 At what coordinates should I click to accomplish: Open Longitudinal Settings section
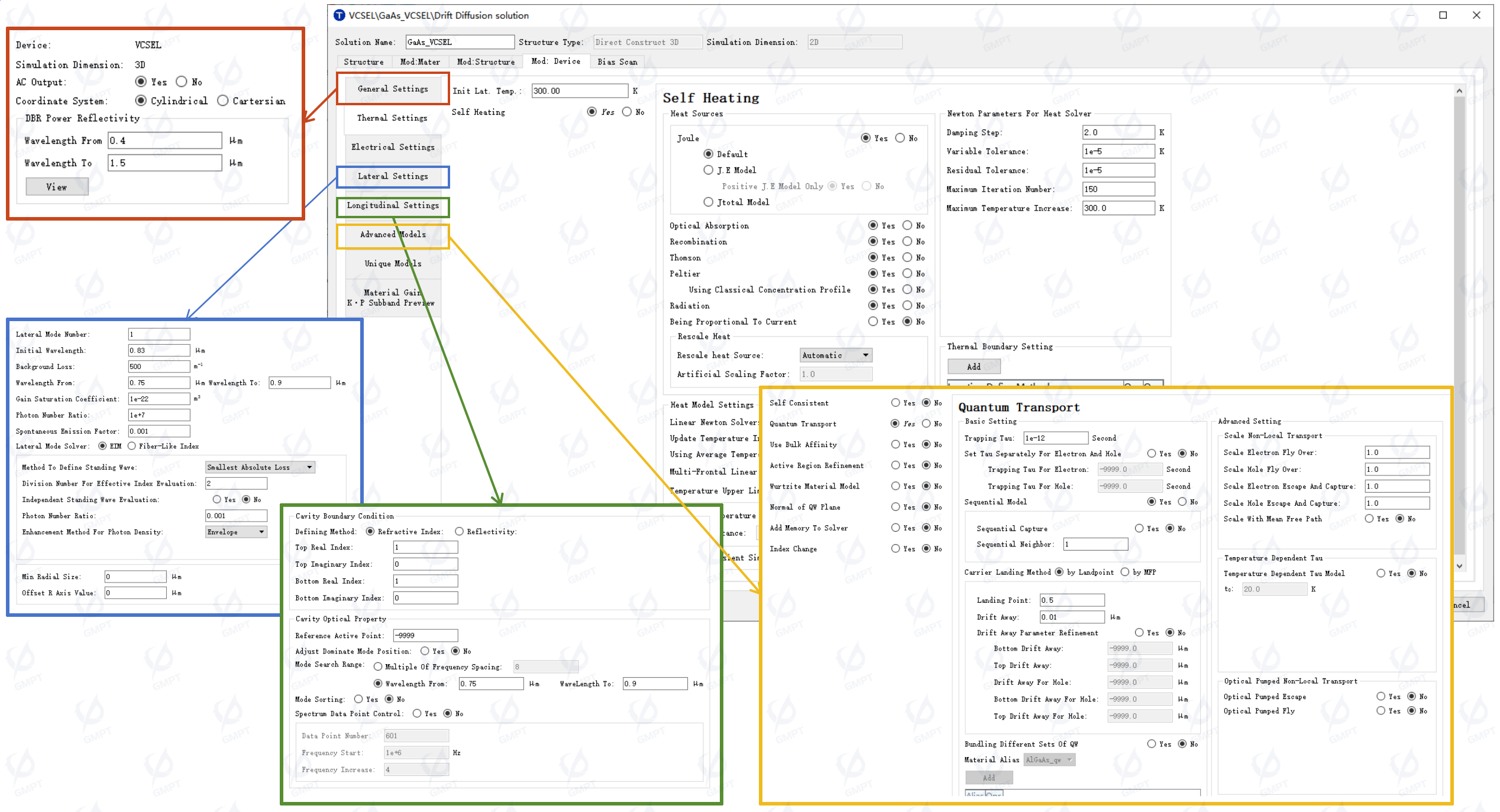pos(393,205)
